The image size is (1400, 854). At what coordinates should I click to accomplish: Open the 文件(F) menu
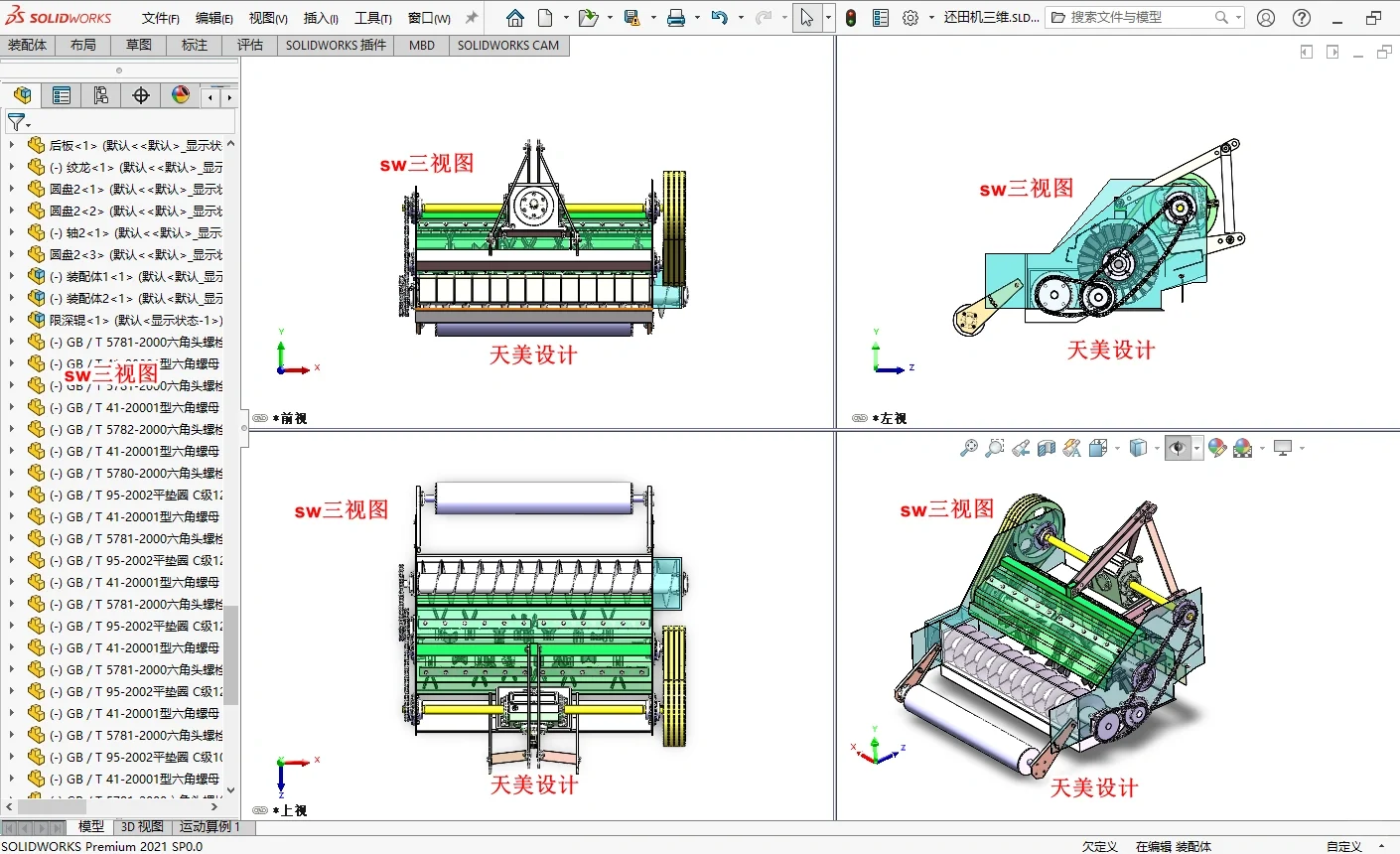161,18
